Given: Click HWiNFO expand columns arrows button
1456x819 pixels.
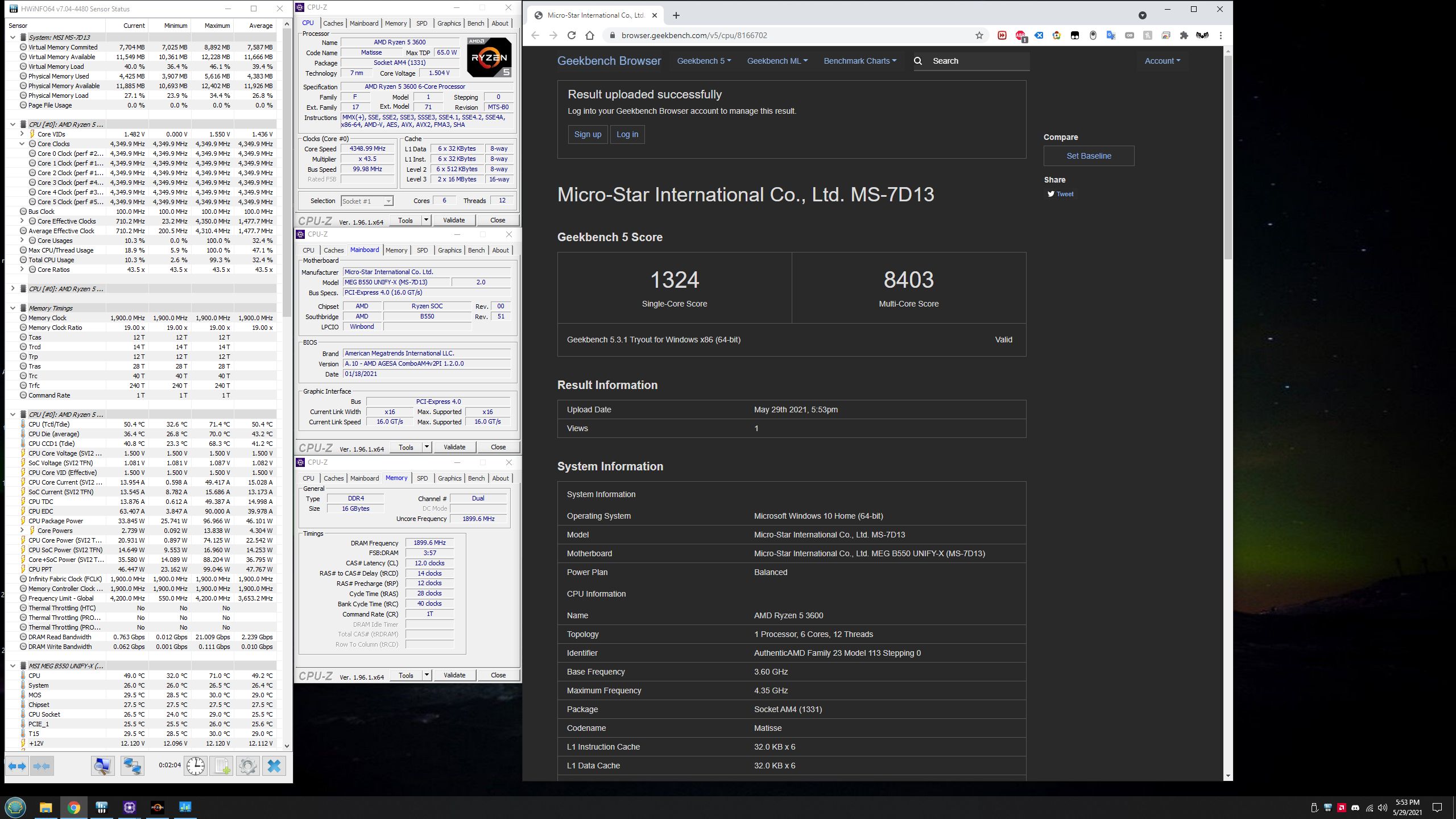Looking at the screenshot, I should point(17,766).
